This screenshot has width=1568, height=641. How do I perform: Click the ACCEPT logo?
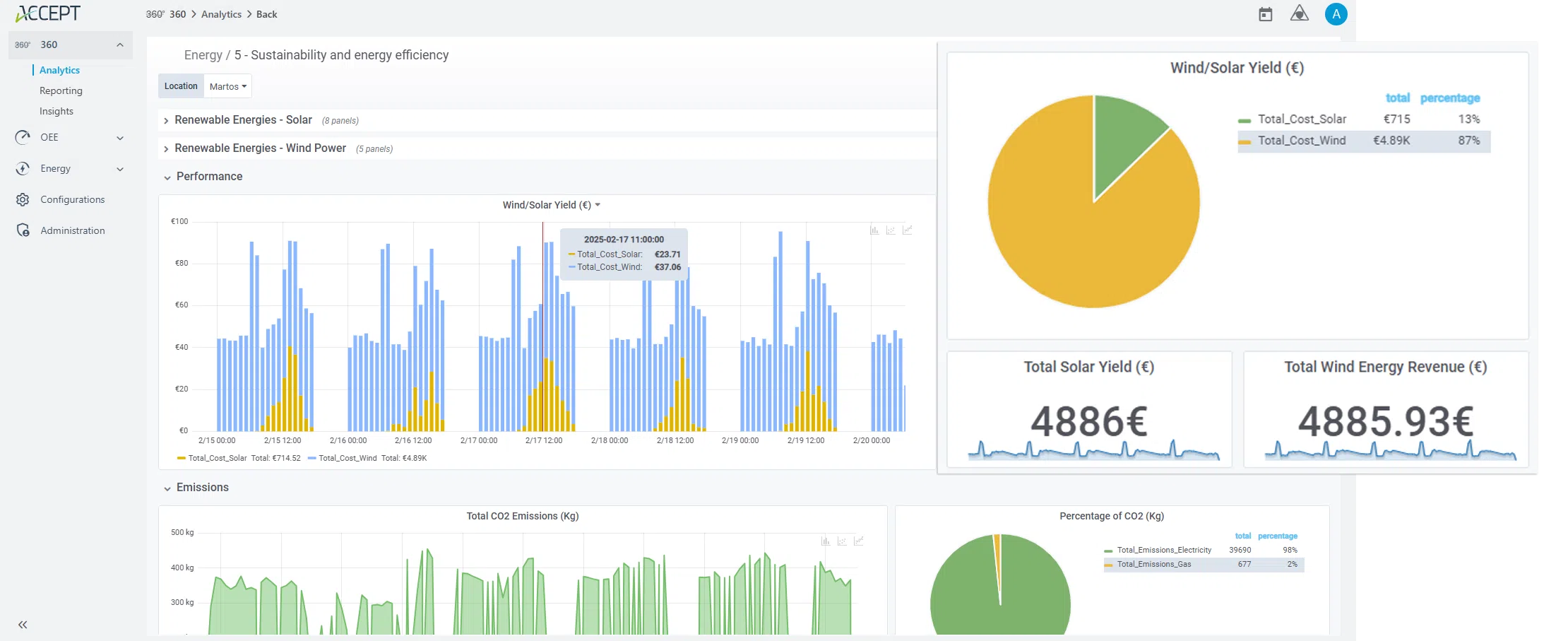(48, 13)
